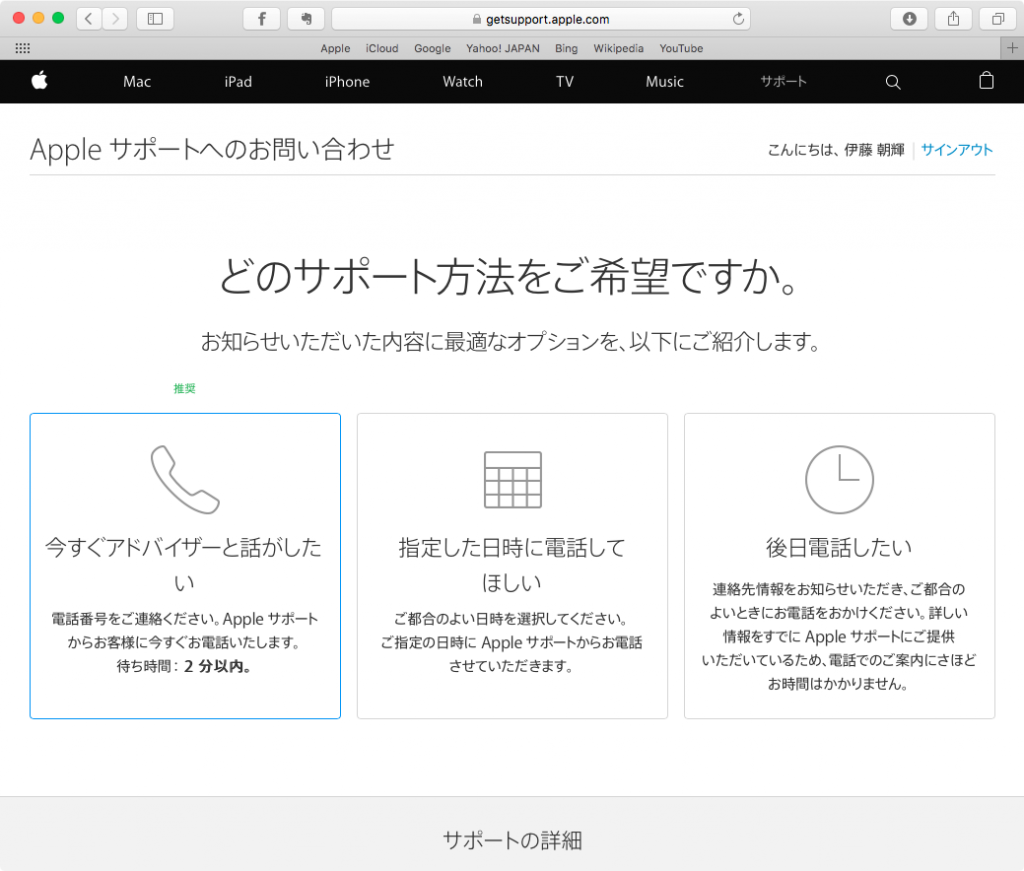Viewport: 1024px width, 871px height.
Task: Click the clock icon
Action: point(839,480)
